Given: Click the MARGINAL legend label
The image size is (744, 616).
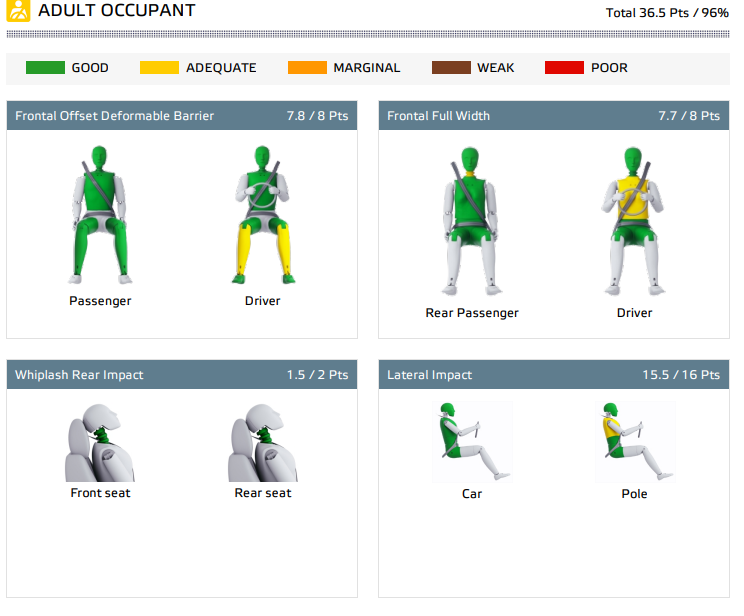Looking at the screenshot, I should point(367,68).
